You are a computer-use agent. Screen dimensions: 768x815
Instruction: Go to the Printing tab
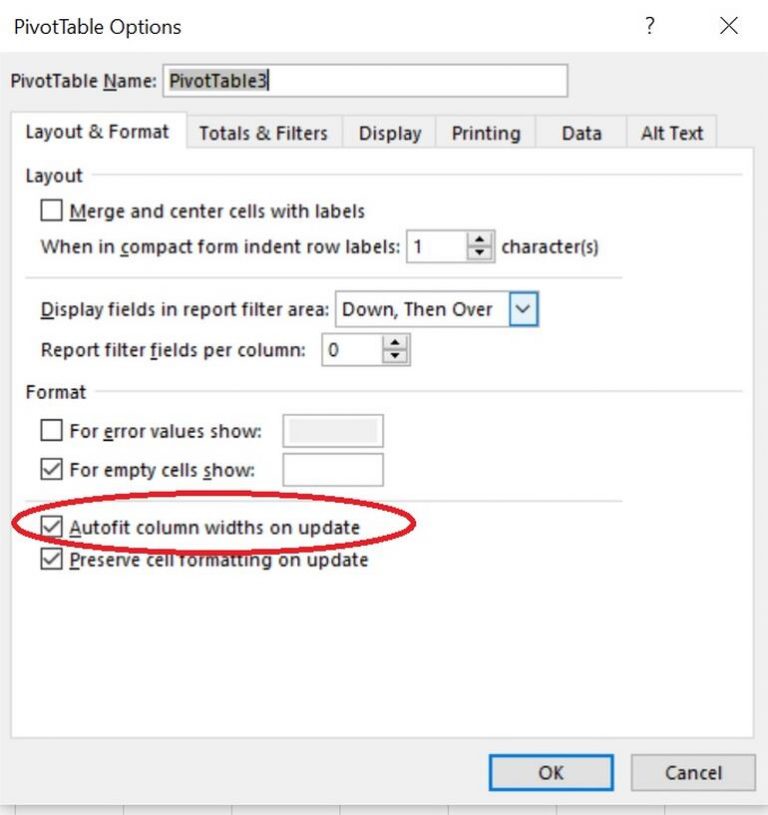click(486, 134)
